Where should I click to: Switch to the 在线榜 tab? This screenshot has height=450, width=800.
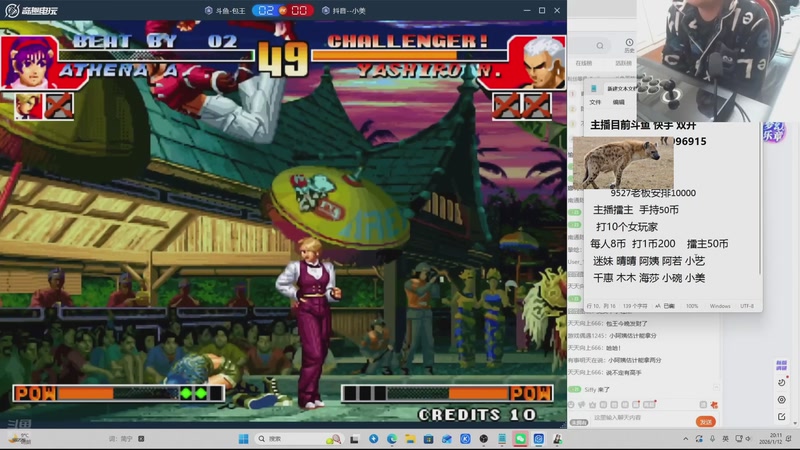(x=584, y=63)
